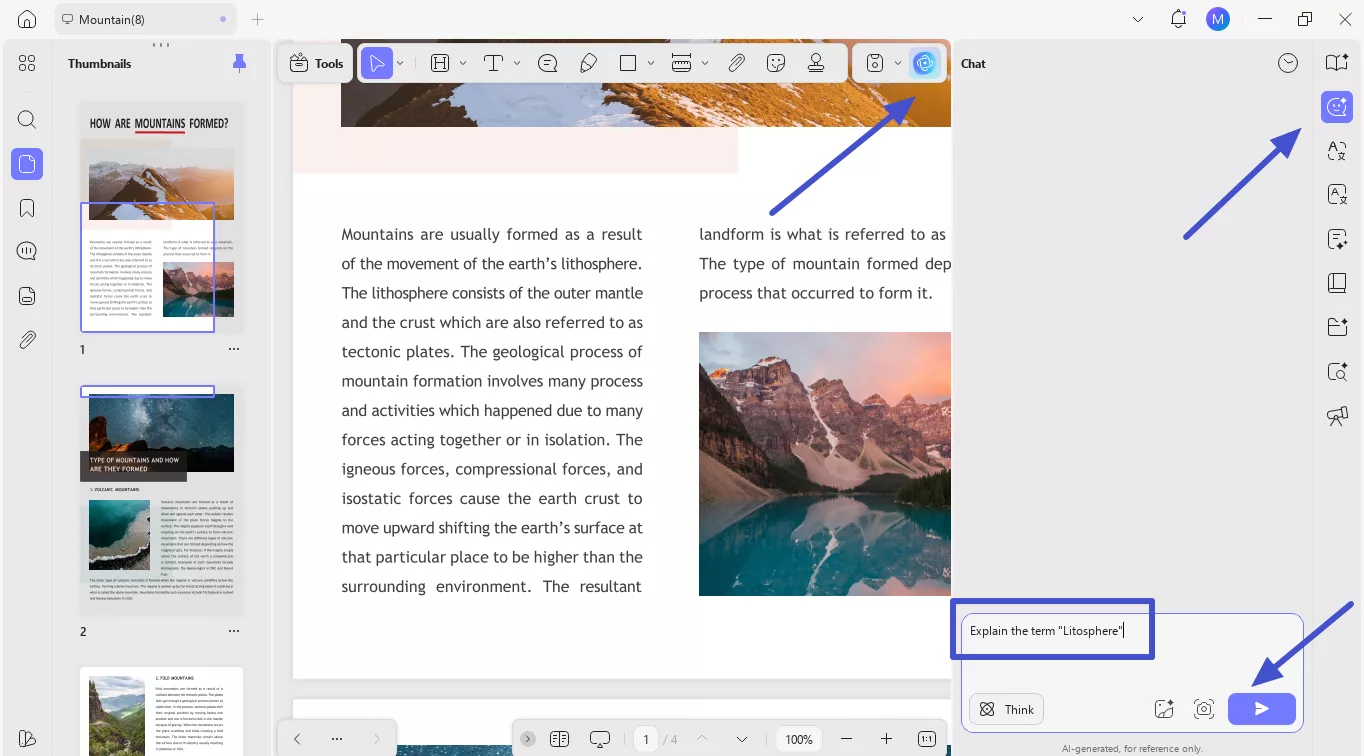The height and width of the screenshot is (756, 1364).
Task: Expand the shape tool options dropdown
Action: 649,62
